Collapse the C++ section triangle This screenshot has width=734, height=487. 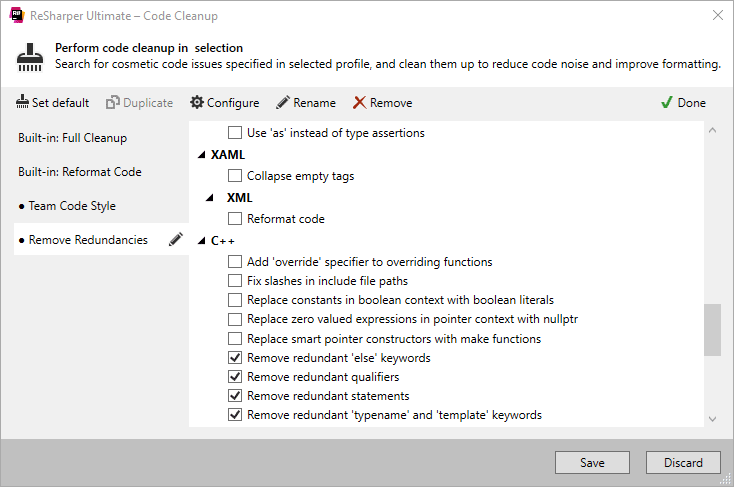[x=202, y=241]
